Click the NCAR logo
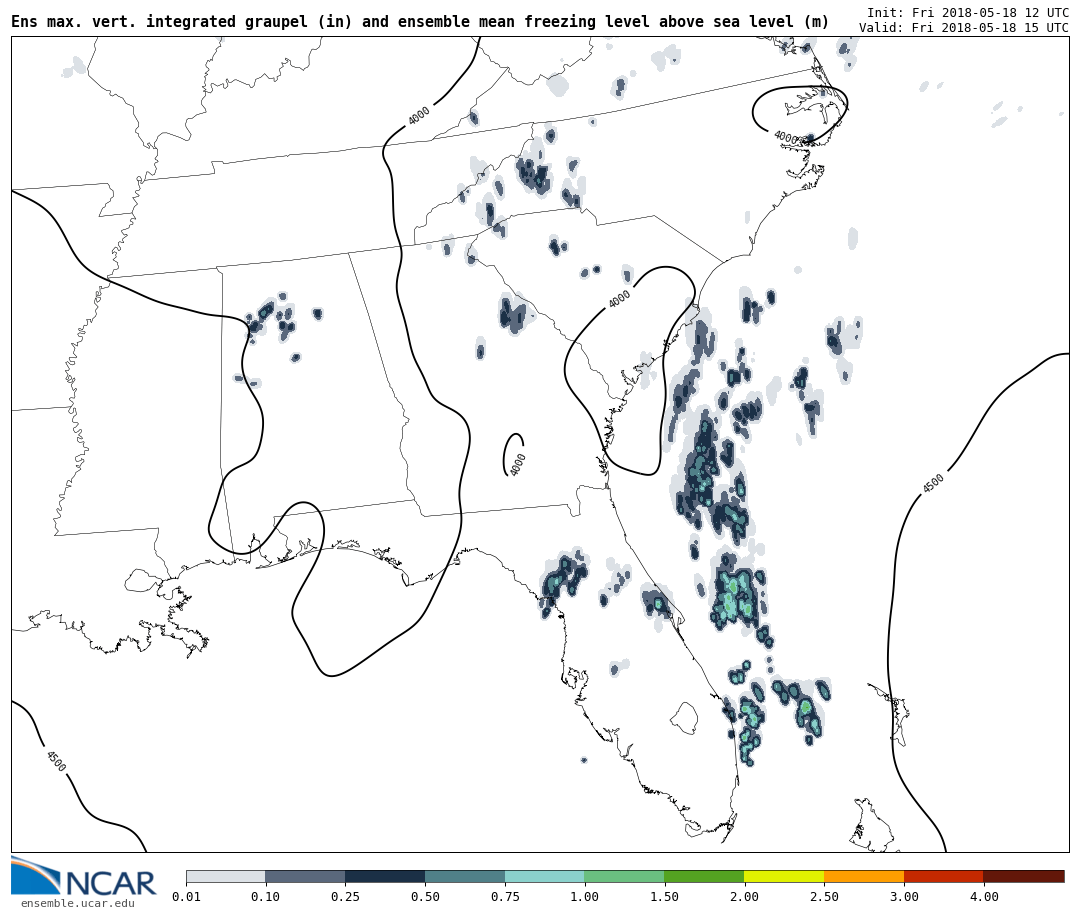Screen dimensions: 1080x915 [84, 877]
